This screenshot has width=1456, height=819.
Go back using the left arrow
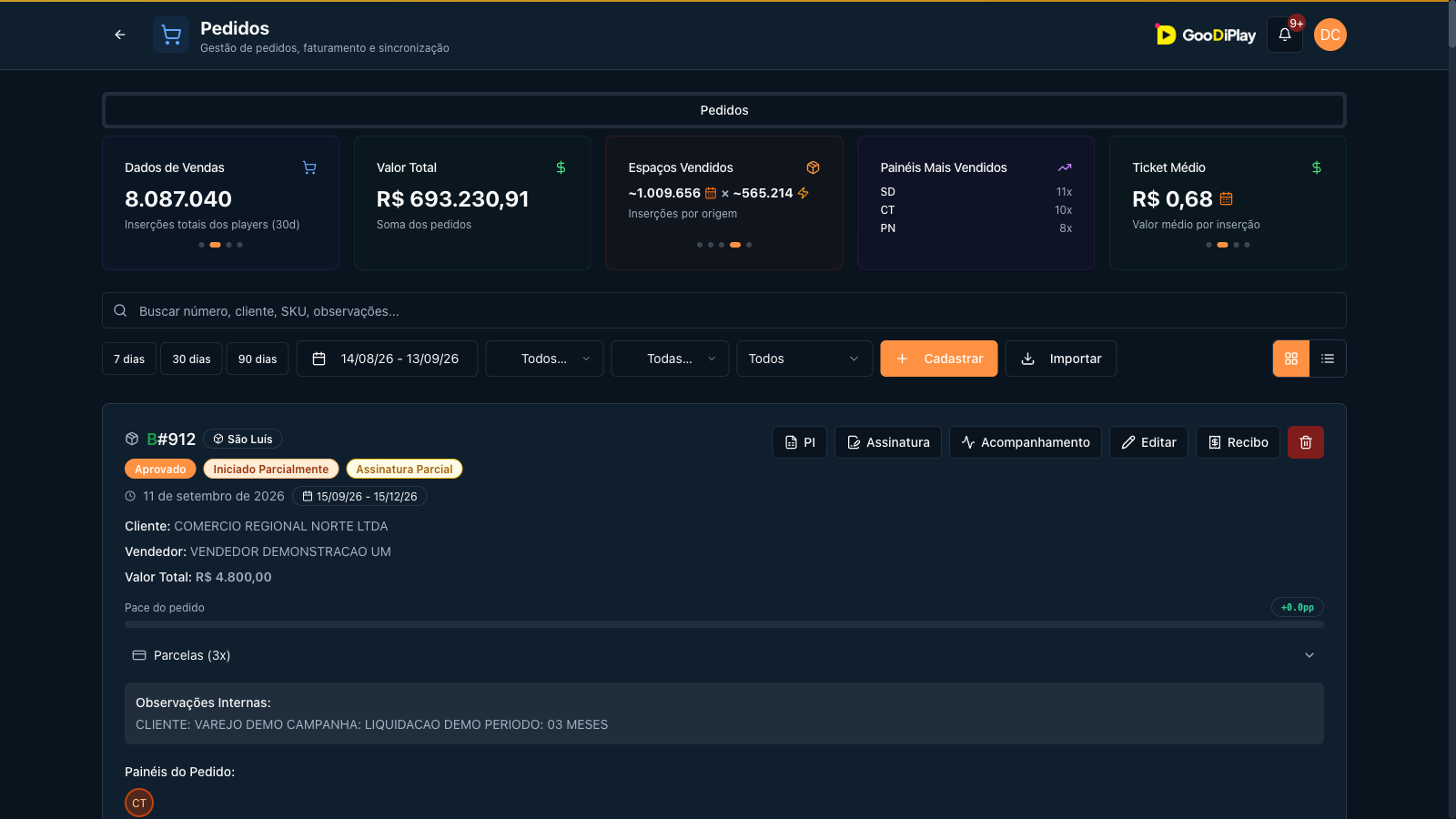click(120, 35)
